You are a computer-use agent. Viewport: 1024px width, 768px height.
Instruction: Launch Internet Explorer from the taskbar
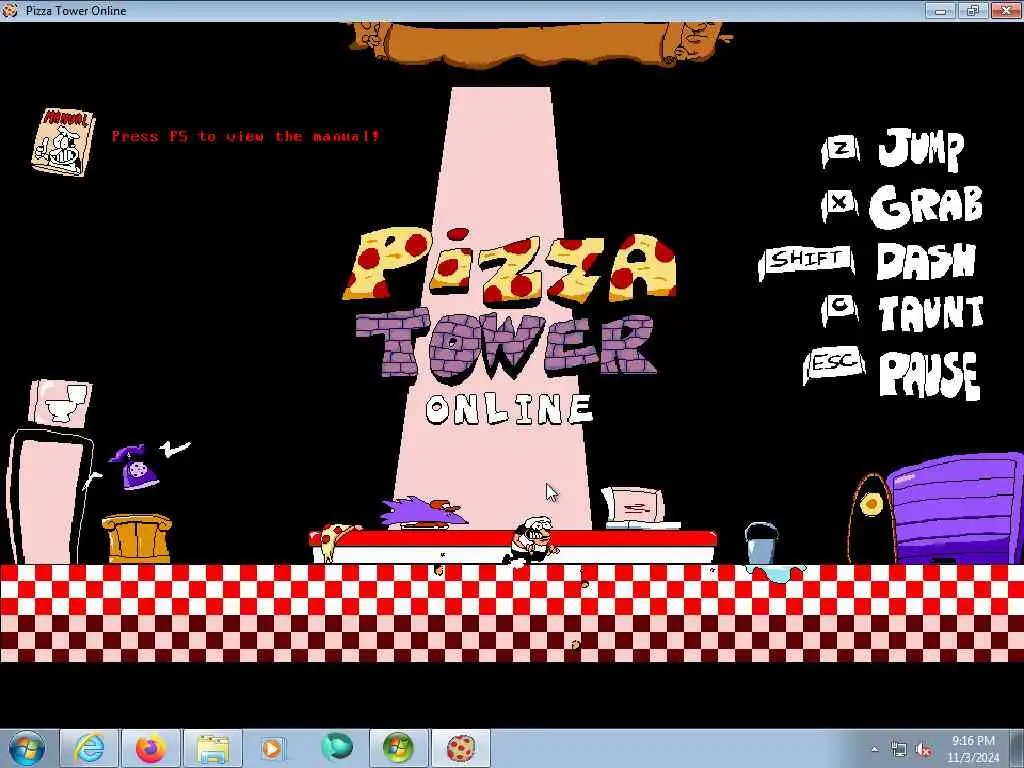[88, 748]
